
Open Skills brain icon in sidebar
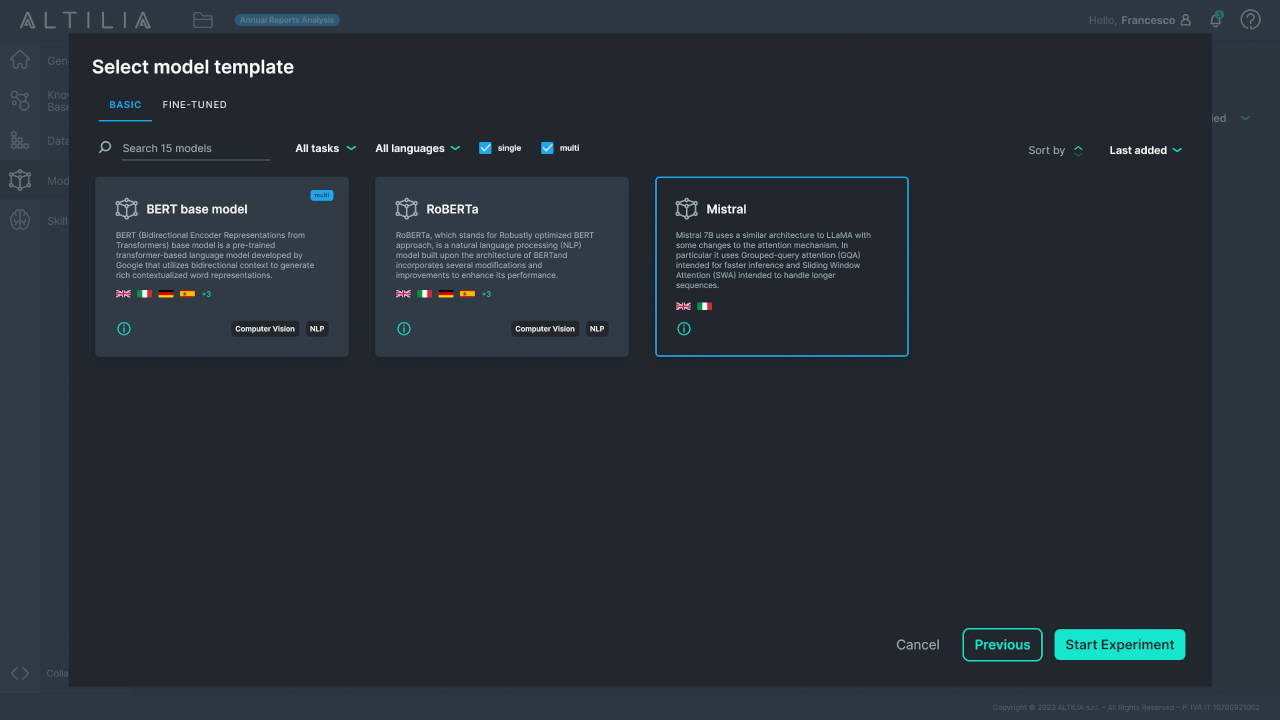(x=20, y=220)
